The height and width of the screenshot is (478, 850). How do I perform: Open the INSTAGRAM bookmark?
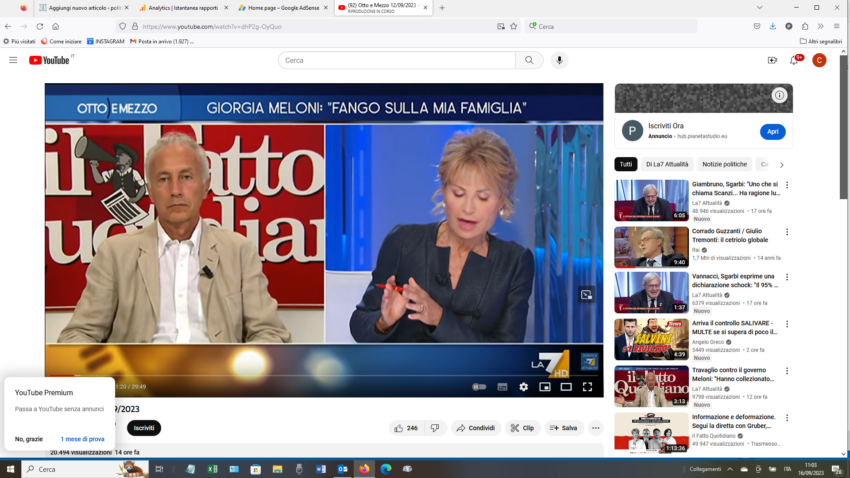106,41
